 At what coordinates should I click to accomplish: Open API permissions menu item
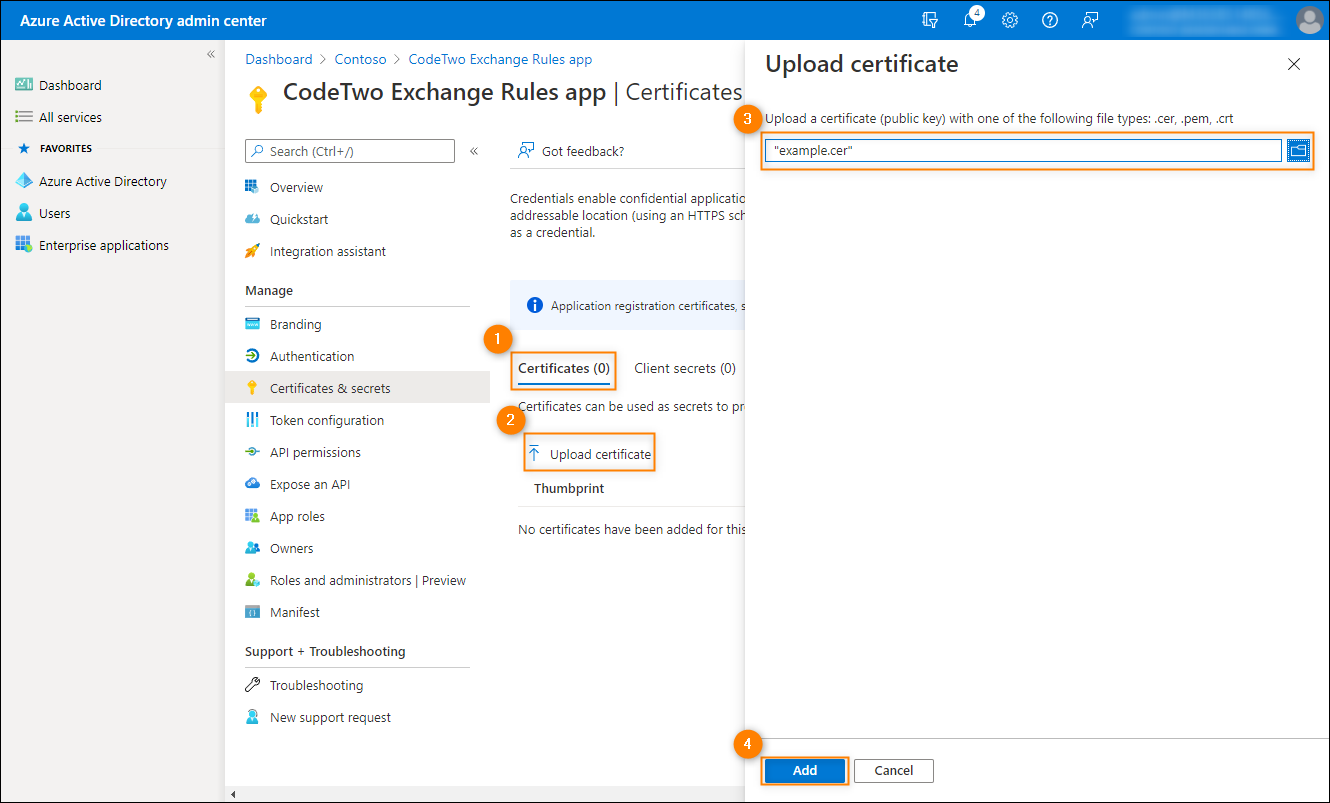315,452
